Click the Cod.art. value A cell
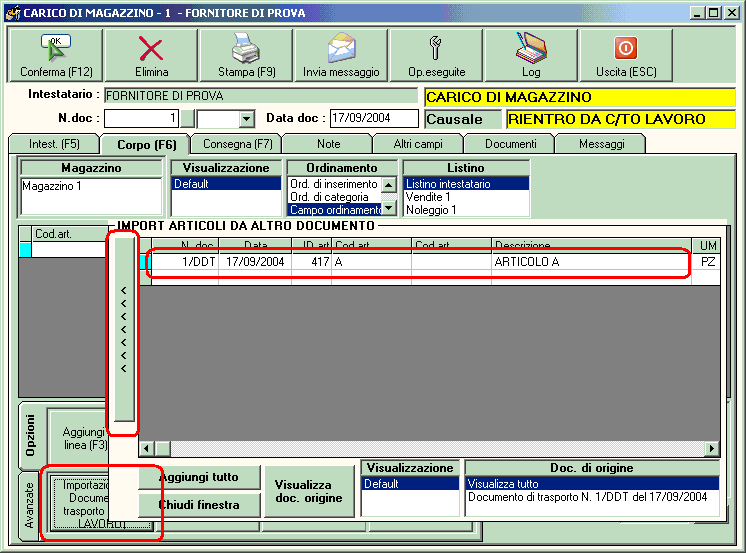The width and height of the screenshot is (746, 553). click(372, 261)
